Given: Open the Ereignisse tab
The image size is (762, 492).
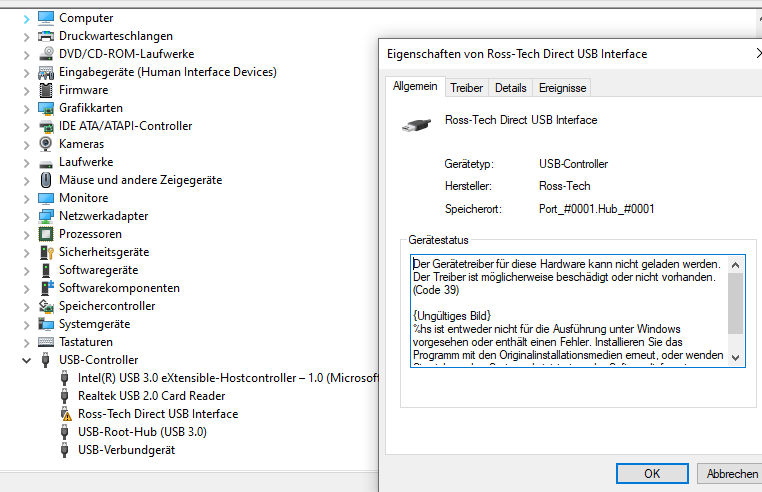Looking at the screenshot, I should (562, 88).
